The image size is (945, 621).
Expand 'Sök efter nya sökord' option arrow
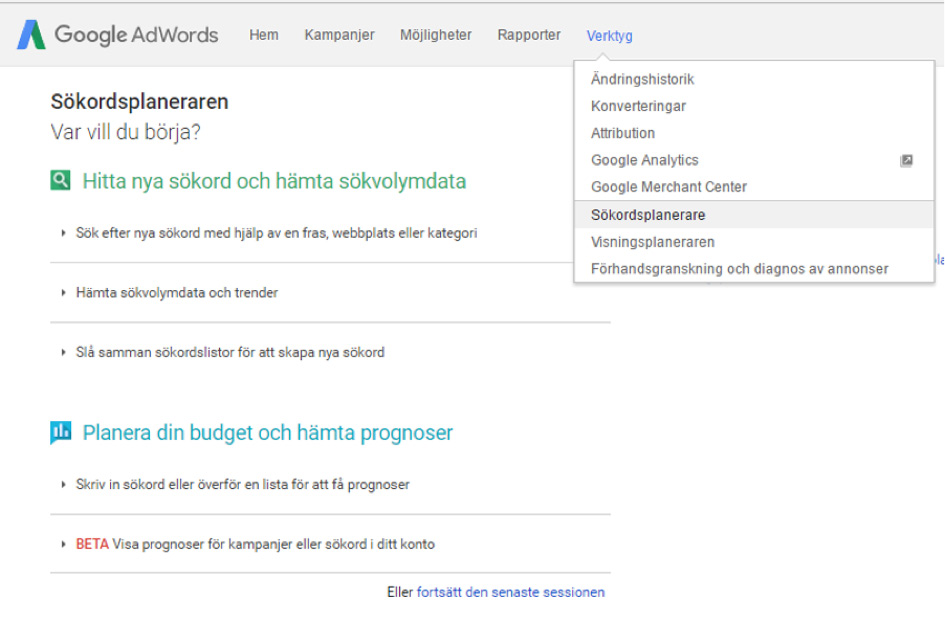tap(63, 233)
